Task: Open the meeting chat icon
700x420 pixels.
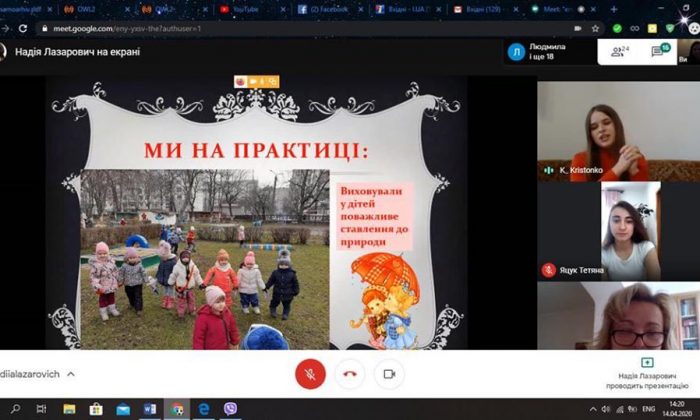Action: click(663, 50)
